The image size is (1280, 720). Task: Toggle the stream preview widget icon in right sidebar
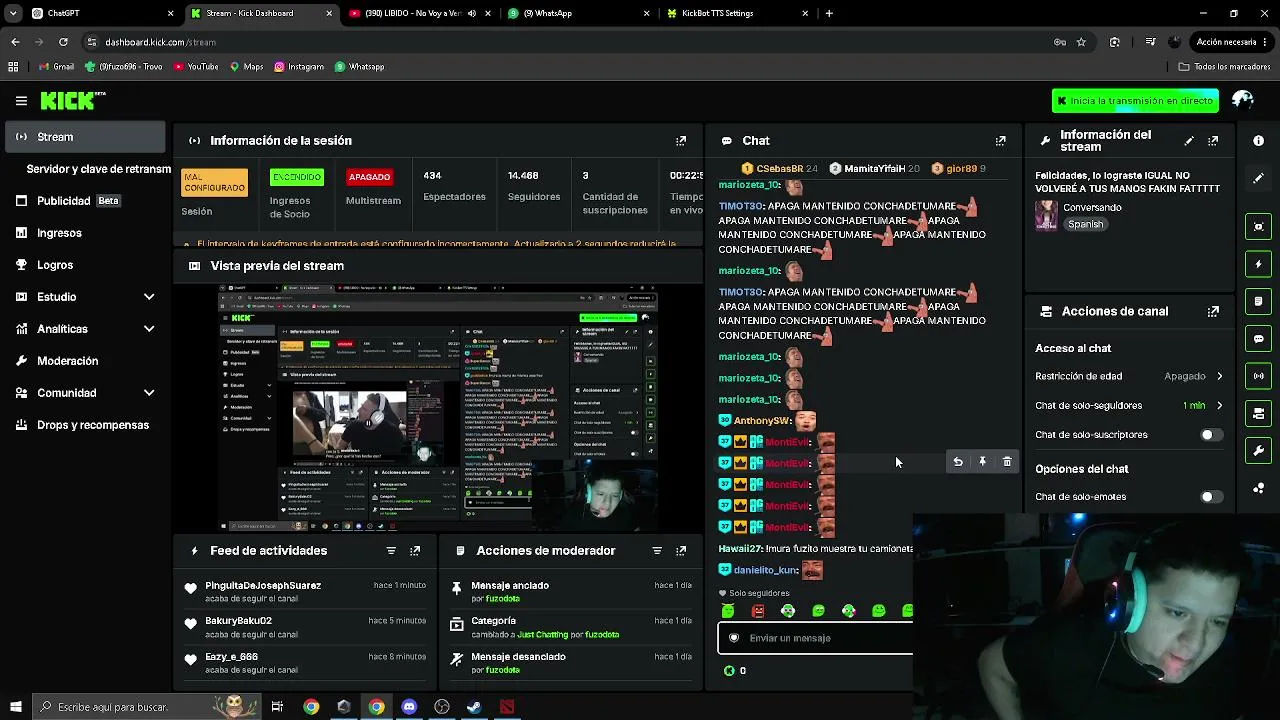tap(1259, 226)
